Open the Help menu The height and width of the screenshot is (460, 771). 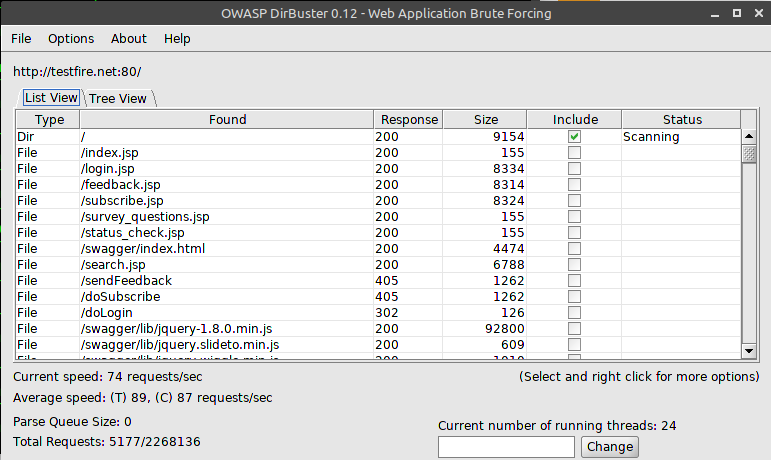click(x=177, y=38)
